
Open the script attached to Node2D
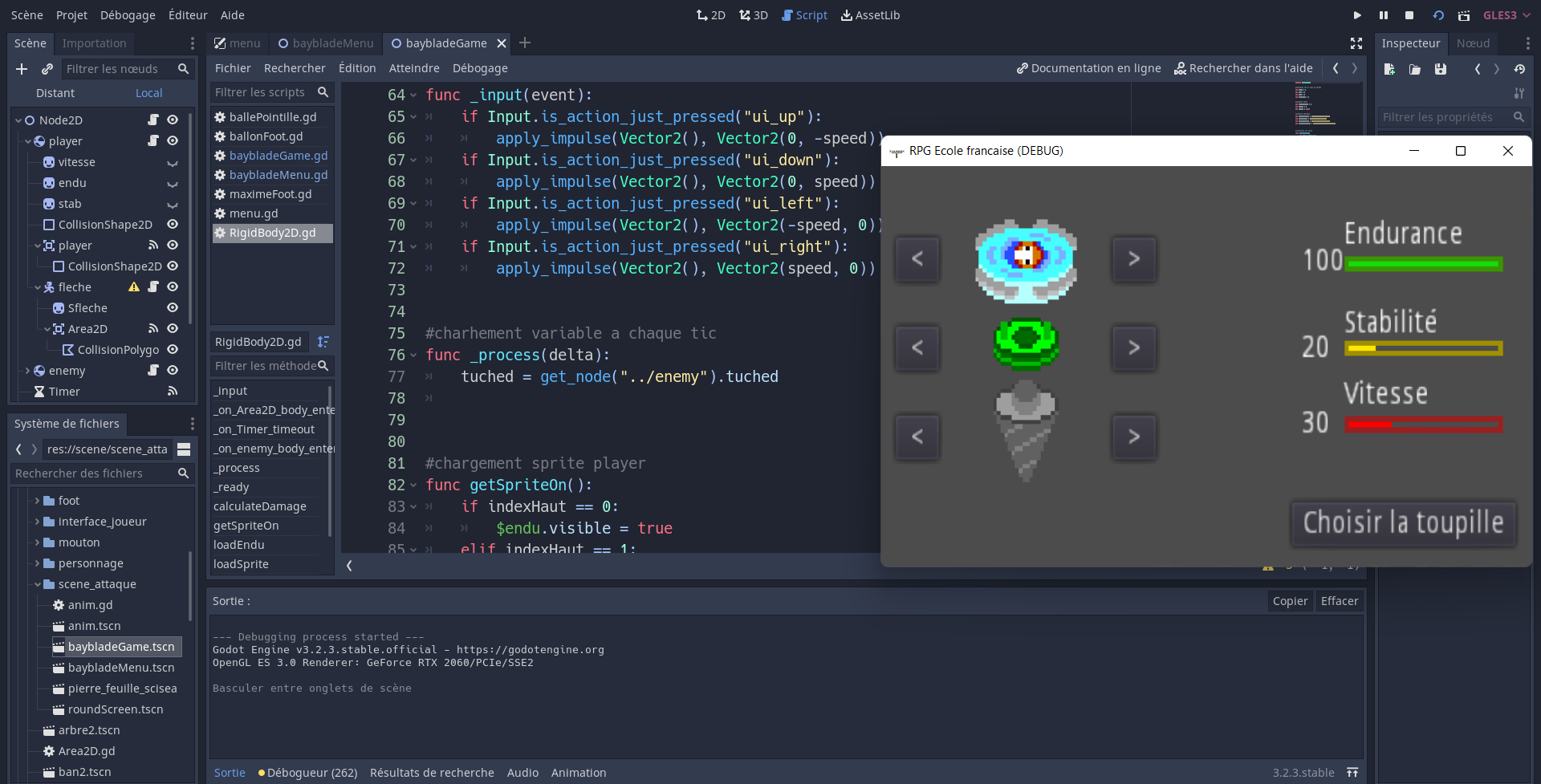(x=153, y=120)
